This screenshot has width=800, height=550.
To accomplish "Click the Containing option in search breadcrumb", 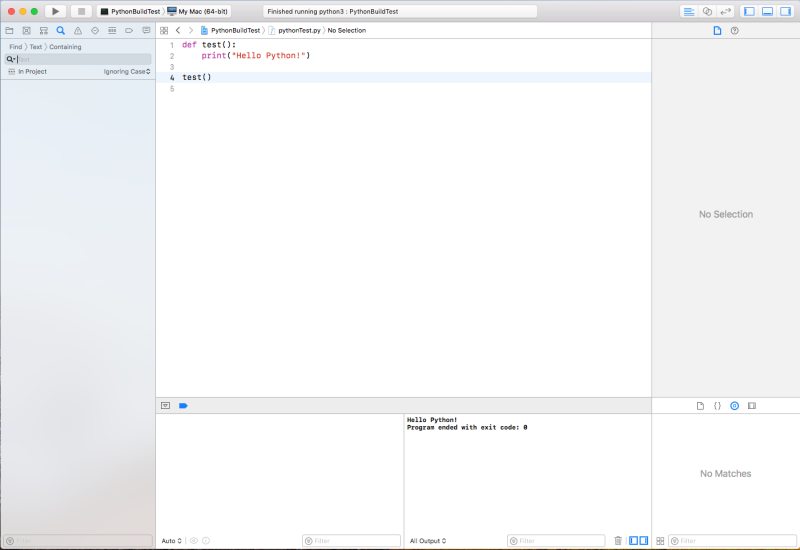I will coord(65,46).
